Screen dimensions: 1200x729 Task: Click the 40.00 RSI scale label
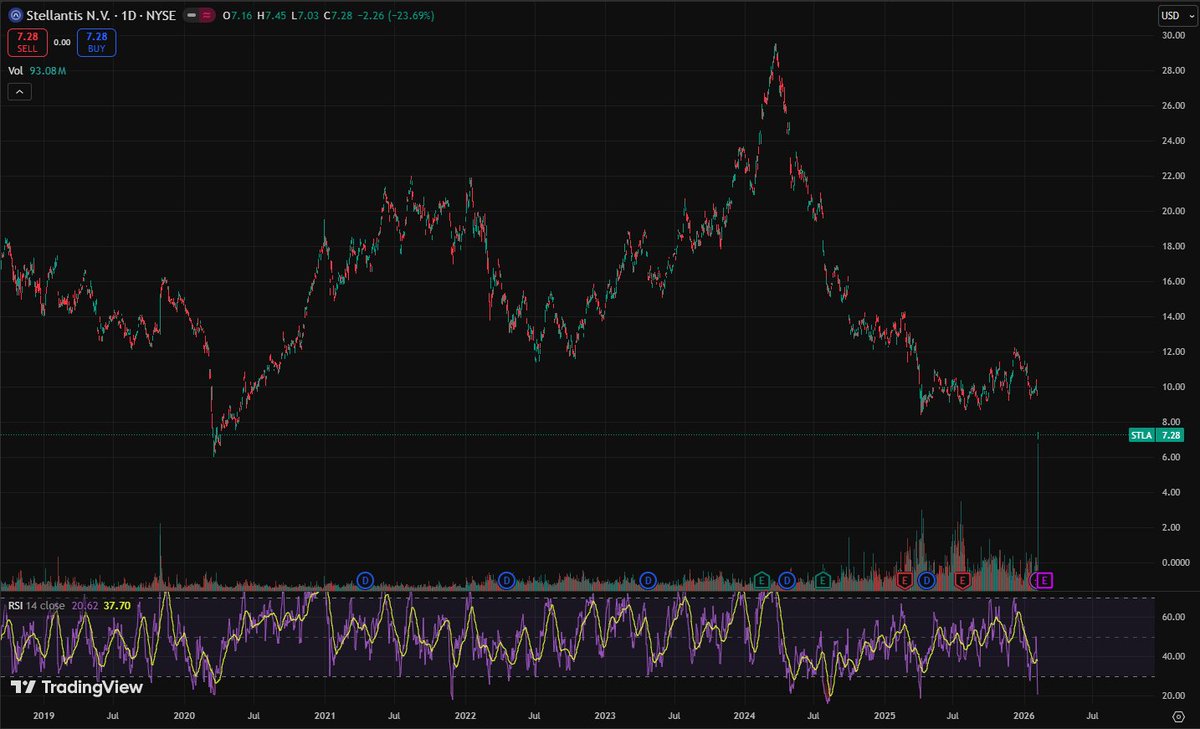(x=1173, y=657)
